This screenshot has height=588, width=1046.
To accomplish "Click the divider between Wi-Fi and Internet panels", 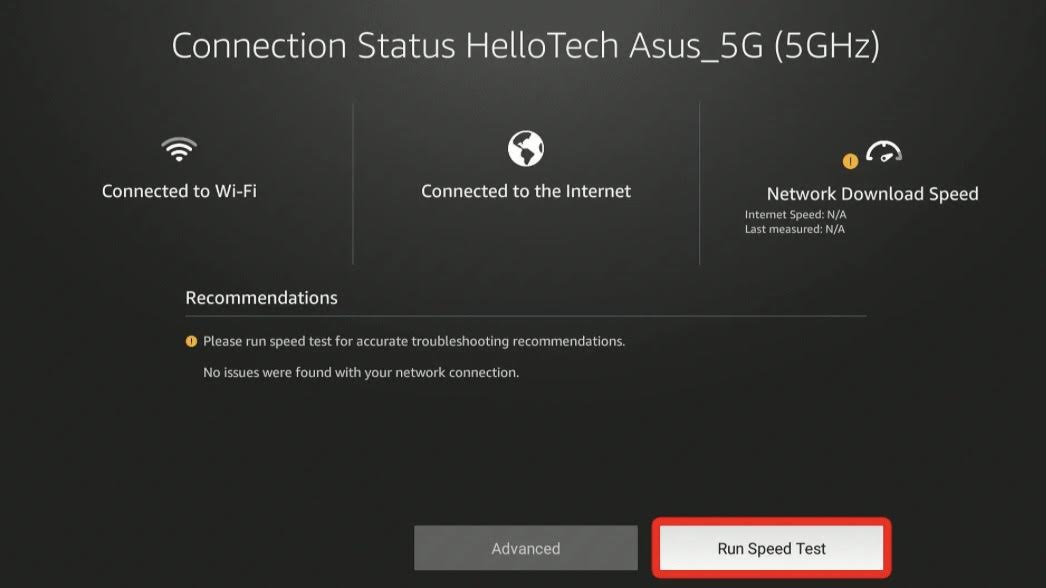I will (x=353, y=184).
